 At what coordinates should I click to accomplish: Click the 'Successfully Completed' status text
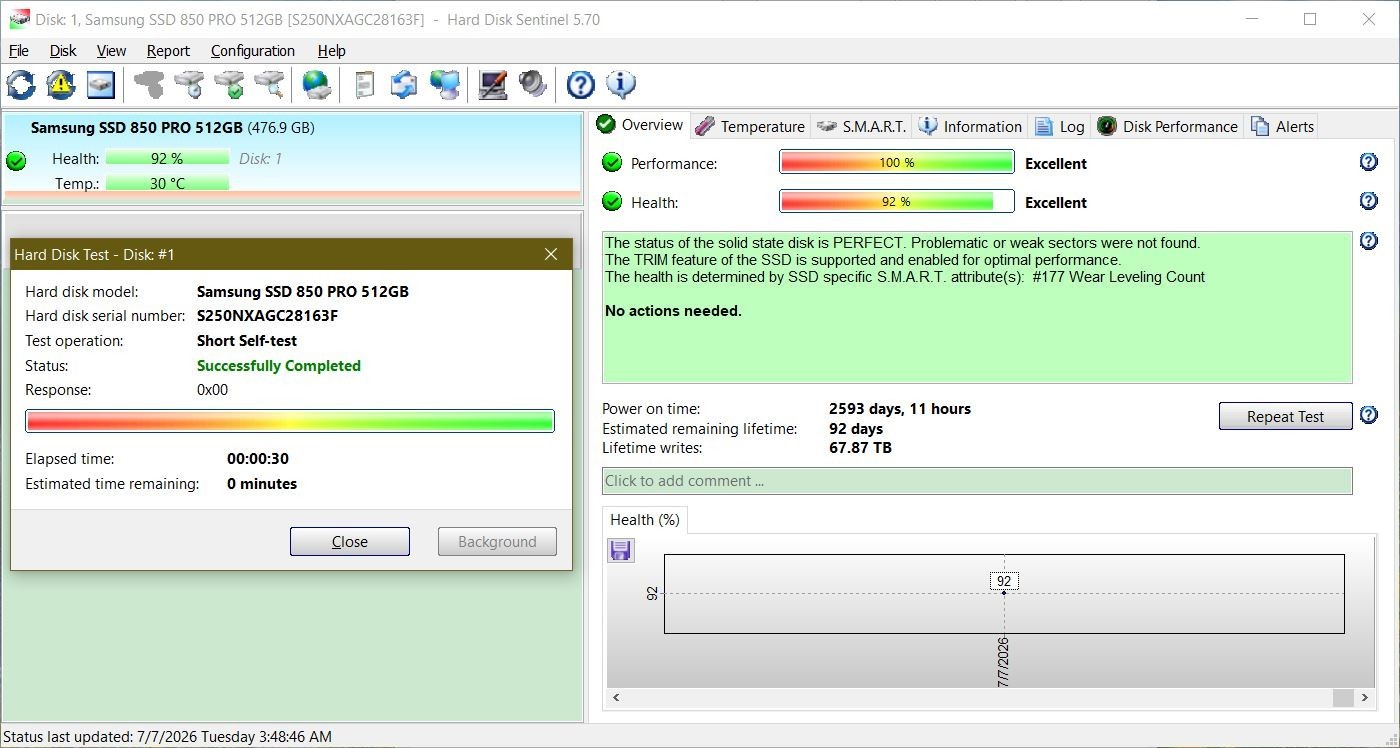point(279,366)
